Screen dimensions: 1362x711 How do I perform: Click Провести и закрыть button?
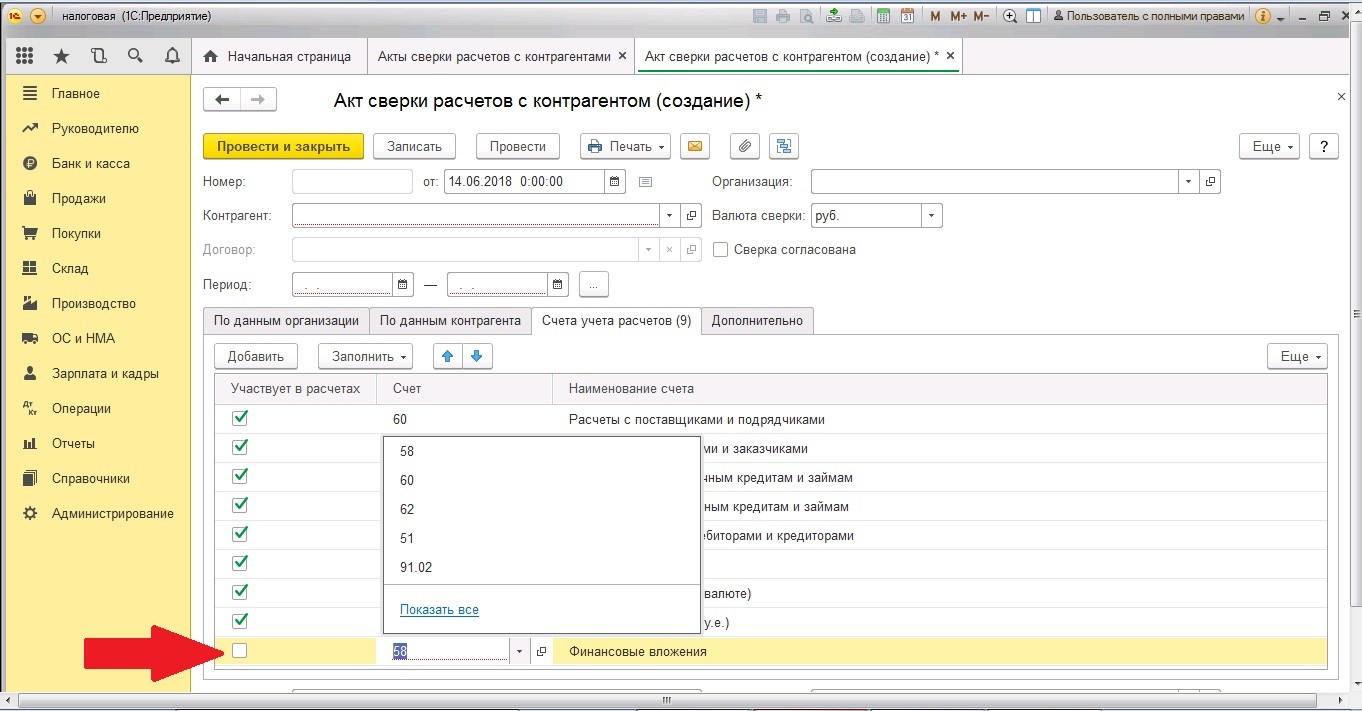coord(283,146)
